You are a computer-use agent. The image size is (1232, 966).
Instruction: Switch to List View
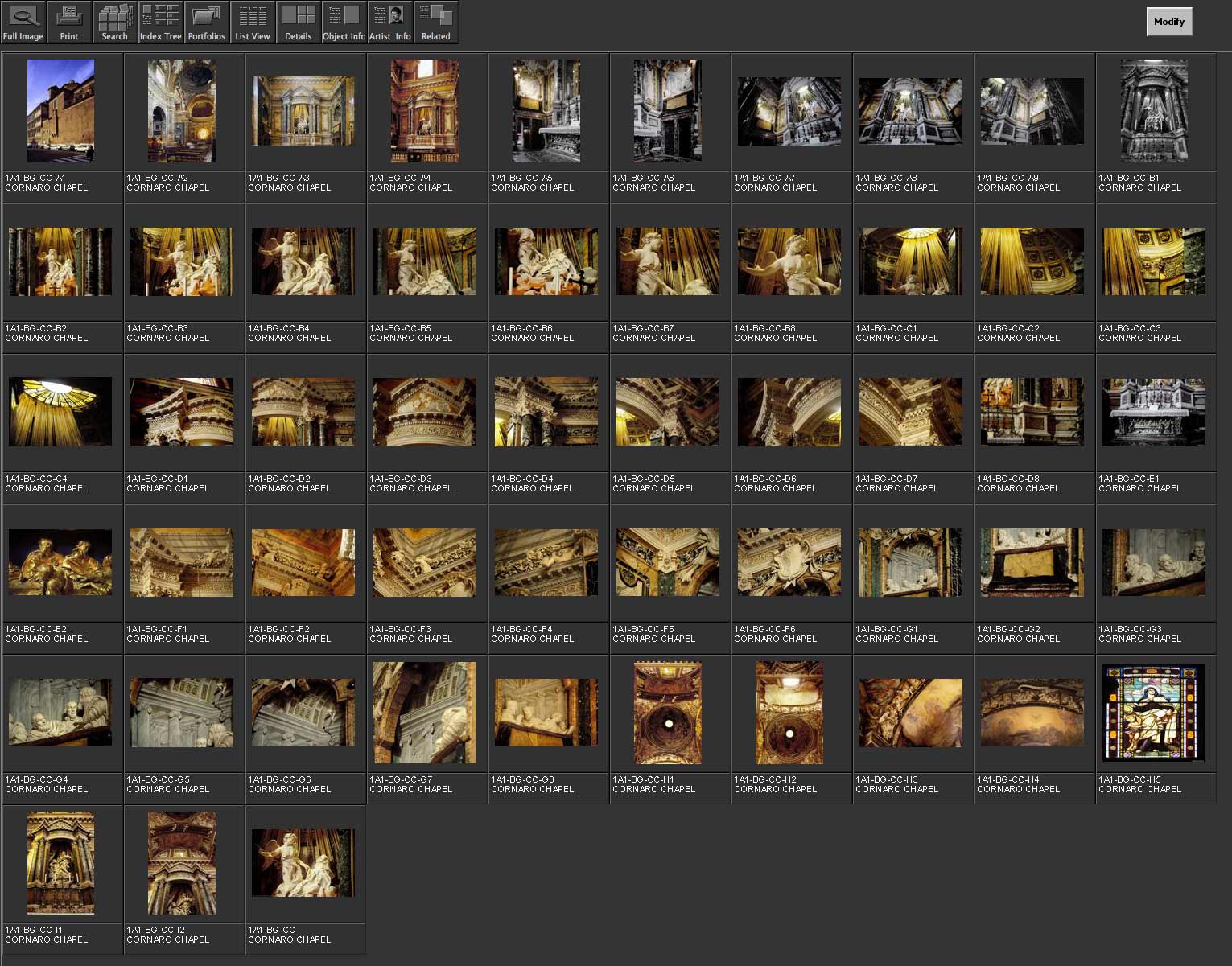253,23
